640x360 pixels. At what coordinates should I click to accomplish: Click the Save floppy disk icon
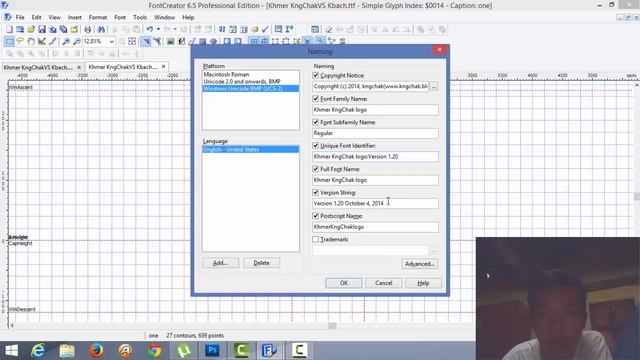42,29
